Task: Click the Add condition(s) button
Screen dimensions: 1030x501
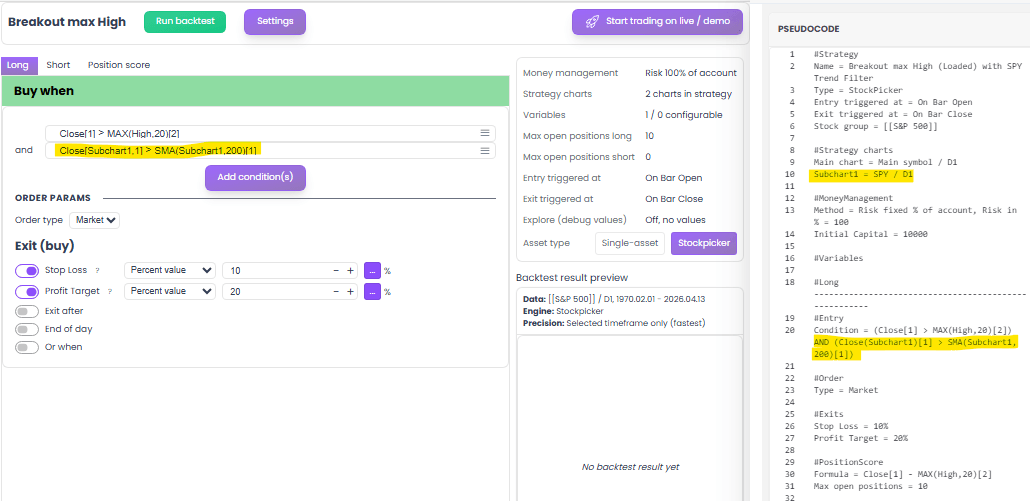Action: pyautogui.click(x=256, y=177)
